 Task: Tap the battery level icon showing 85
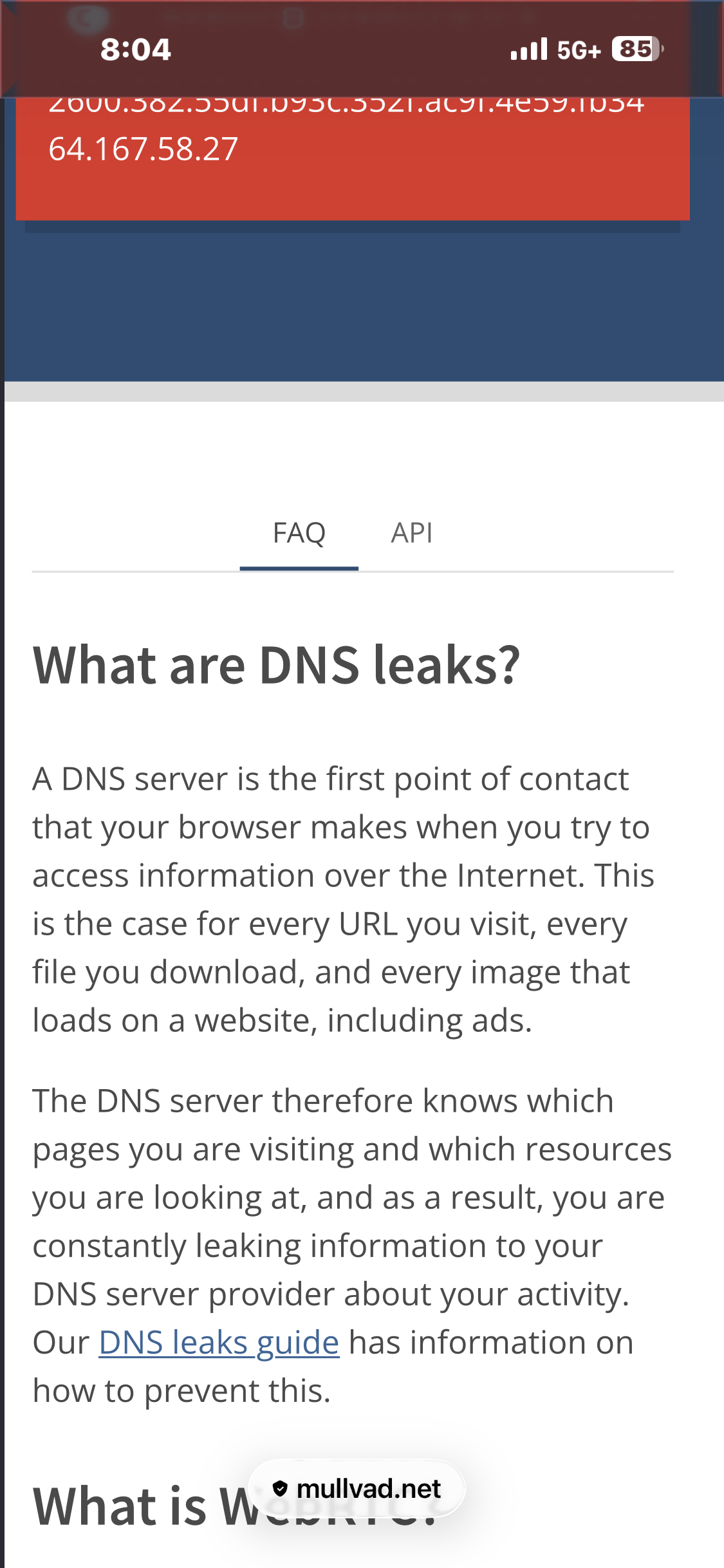click(637, 49)
